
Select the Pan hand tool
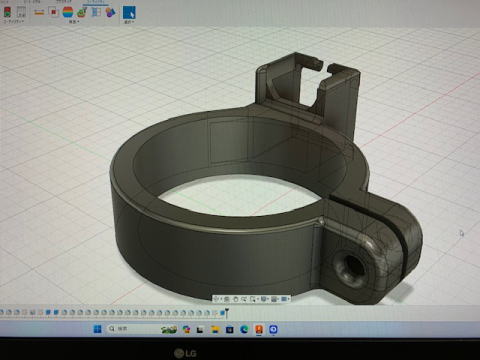point(235,299)
